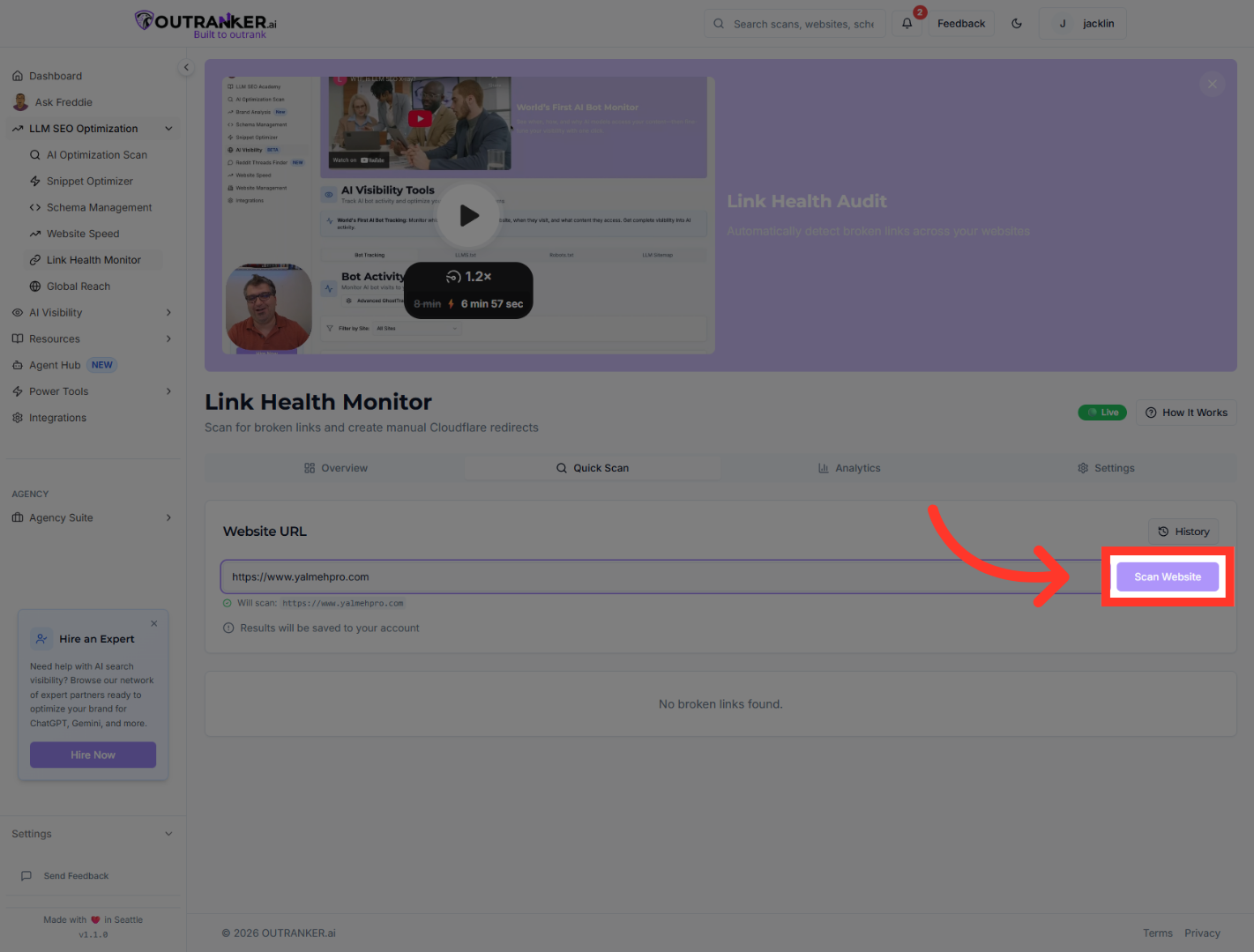Open scan History
Viewport: 1254px width, 952px height.
point(1183,532)
